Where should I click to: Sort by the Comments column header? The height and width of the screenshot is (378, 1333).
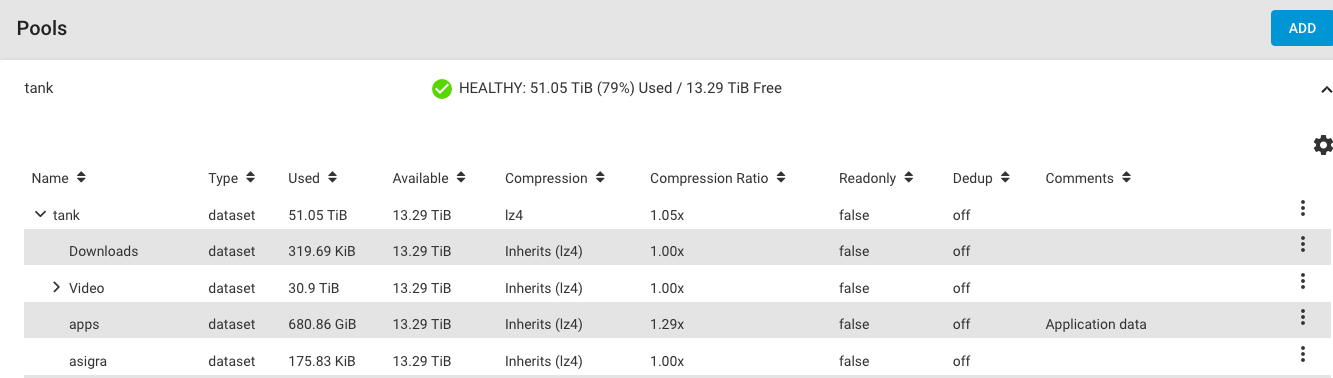1080,178
